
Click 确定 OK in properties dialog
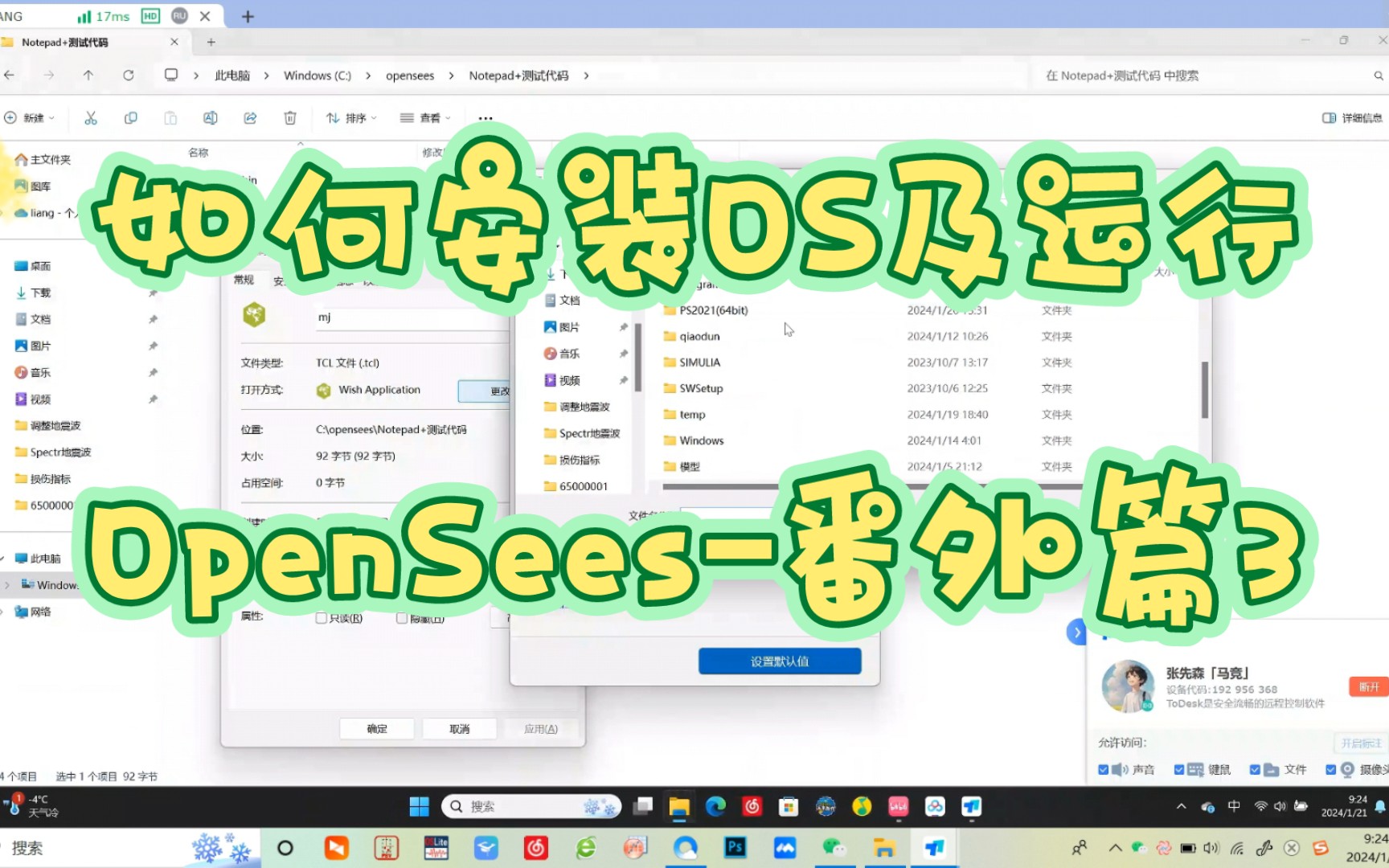tap(377, 729)
